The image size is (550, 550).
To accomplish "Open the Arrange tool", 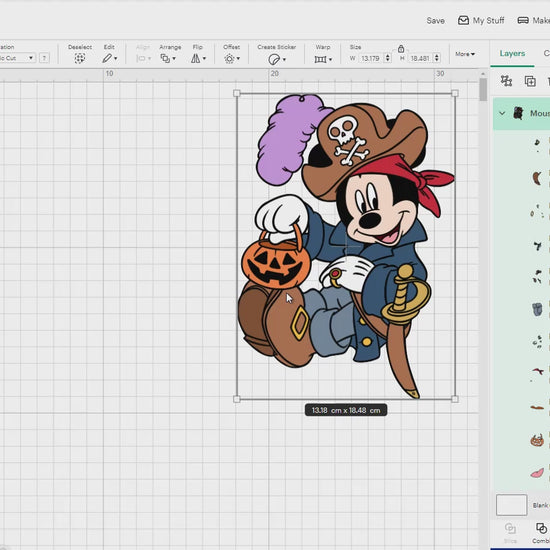I will coord(165,58).
